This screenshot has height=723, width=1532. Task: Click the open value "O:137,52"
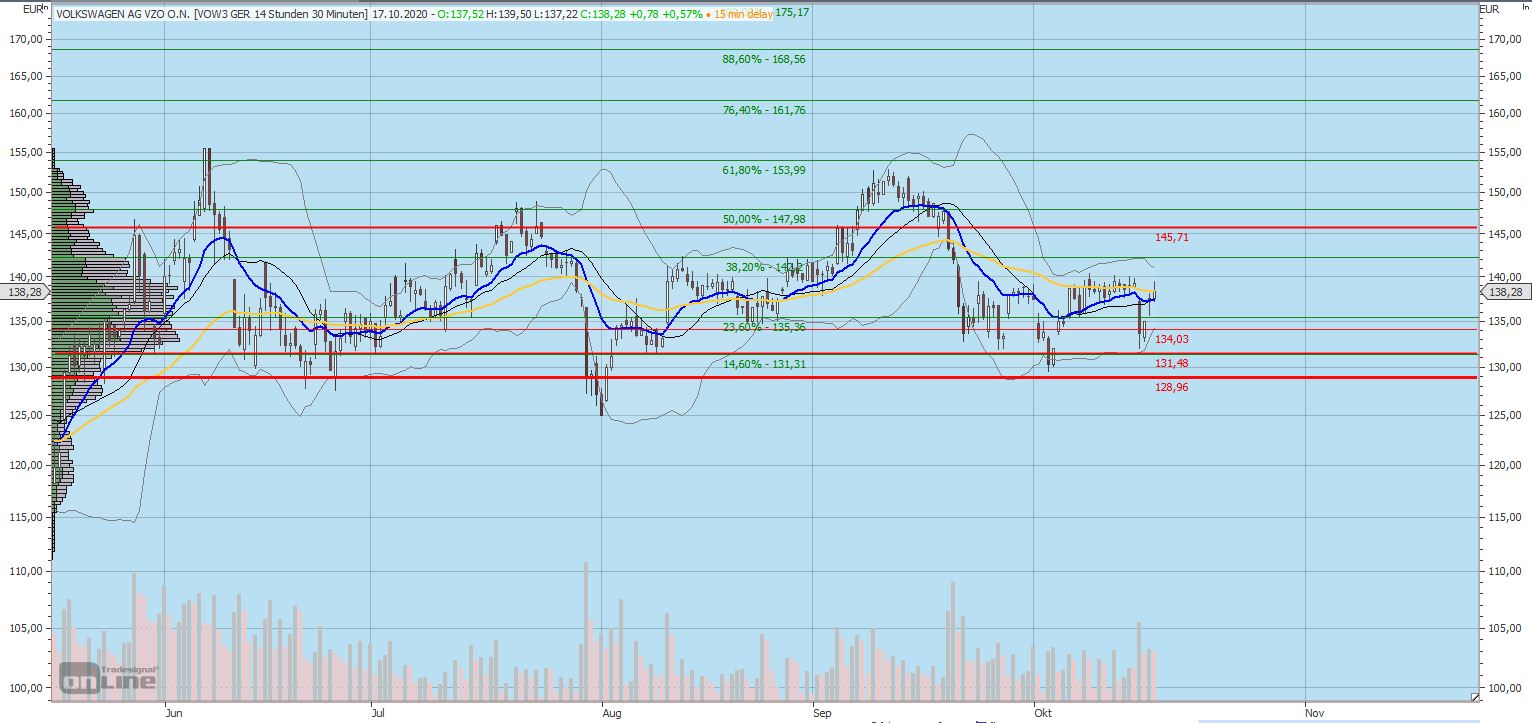pyautogui.click(x=461, y=14)
